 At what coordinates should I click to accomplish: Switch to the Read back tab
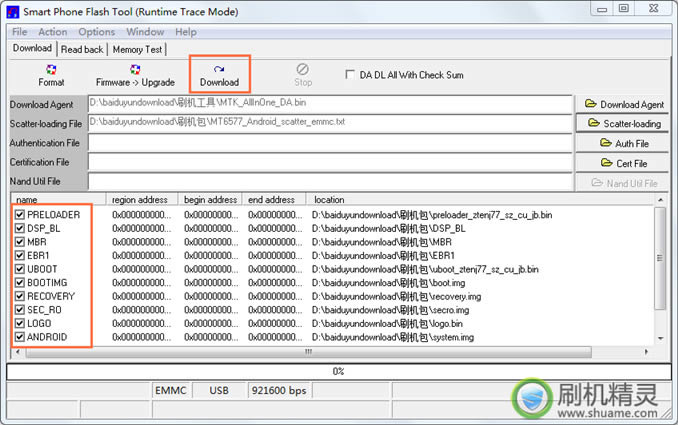click(81, 49)
